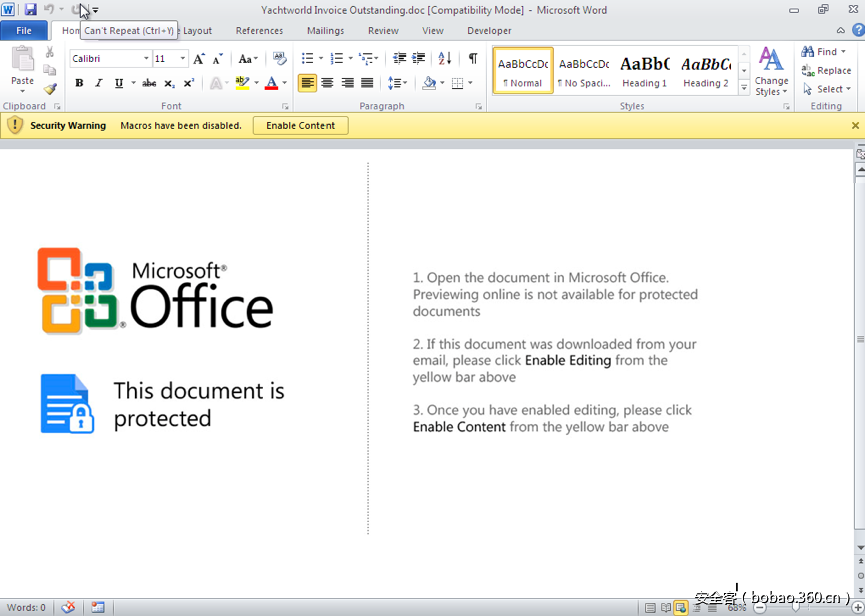Image resolution: width=865 pixels, height=616 pixels.
Task: Apply the Heading 1 style
Action: [x=645, y=71]
